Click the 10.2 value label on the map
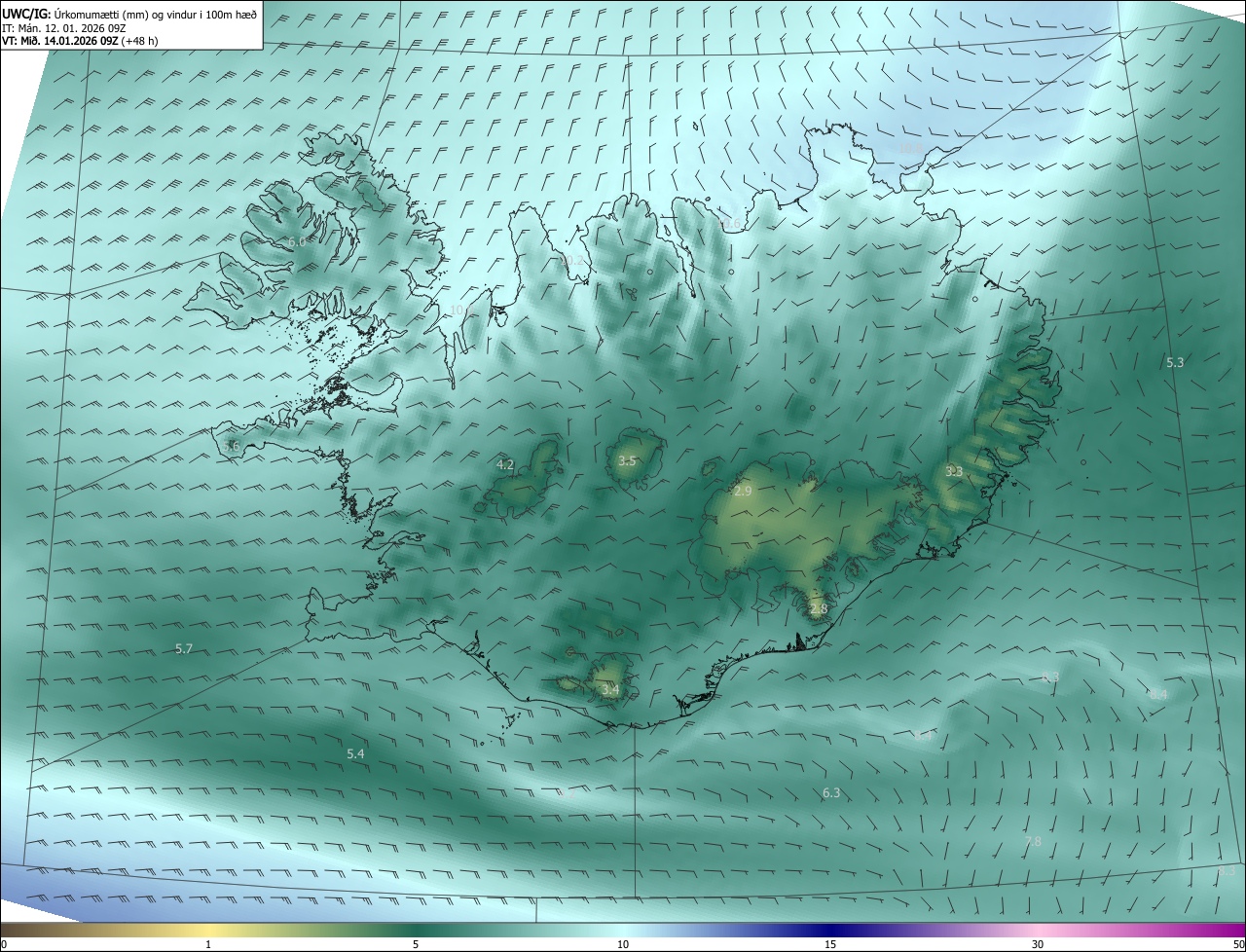The width and height of the screenshot is (1246, 952). click(x=572, y=261)
